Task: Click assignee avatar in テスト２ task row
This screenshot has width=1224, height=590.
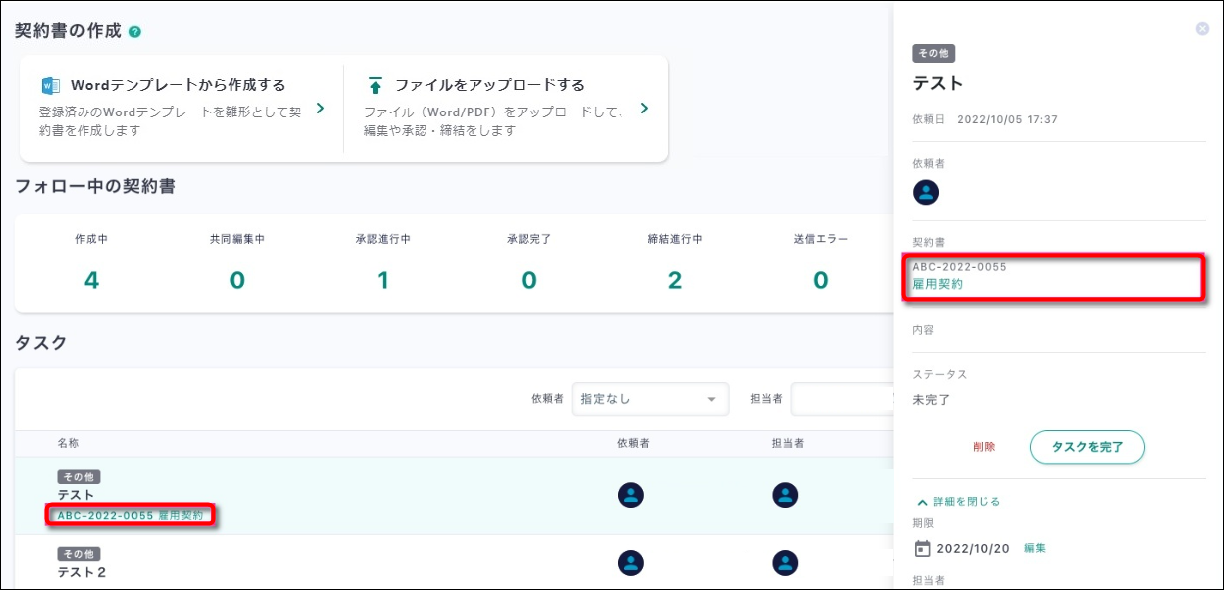Action: point(785,562)
